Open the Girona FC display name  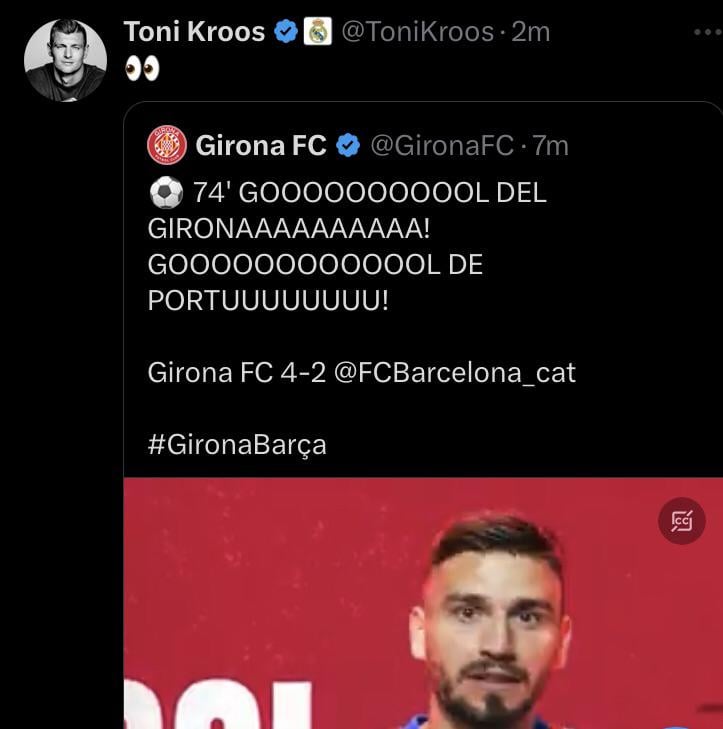261,146
